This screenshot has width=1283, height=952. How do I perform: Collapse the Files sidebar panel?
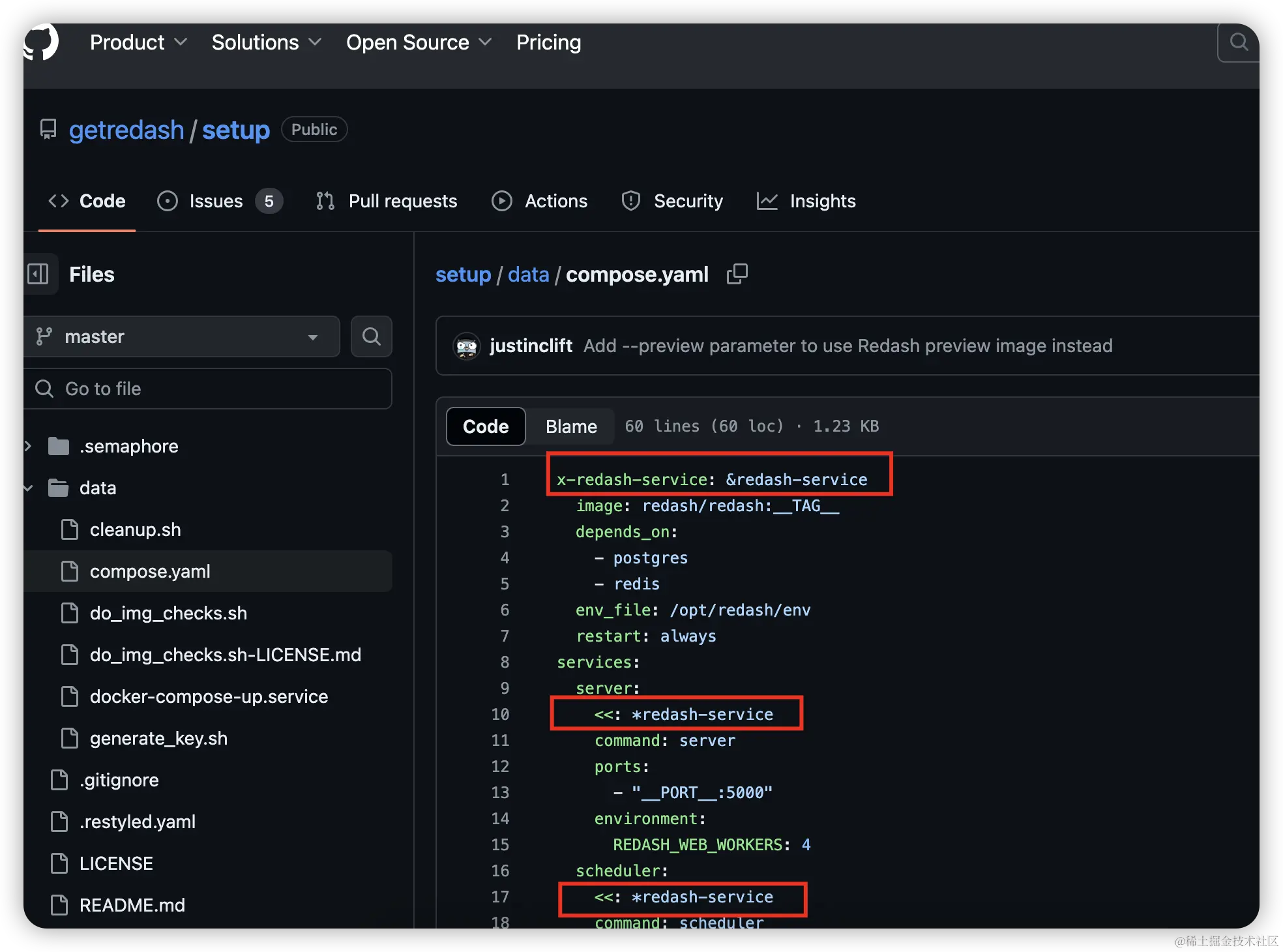coord(38,274)
